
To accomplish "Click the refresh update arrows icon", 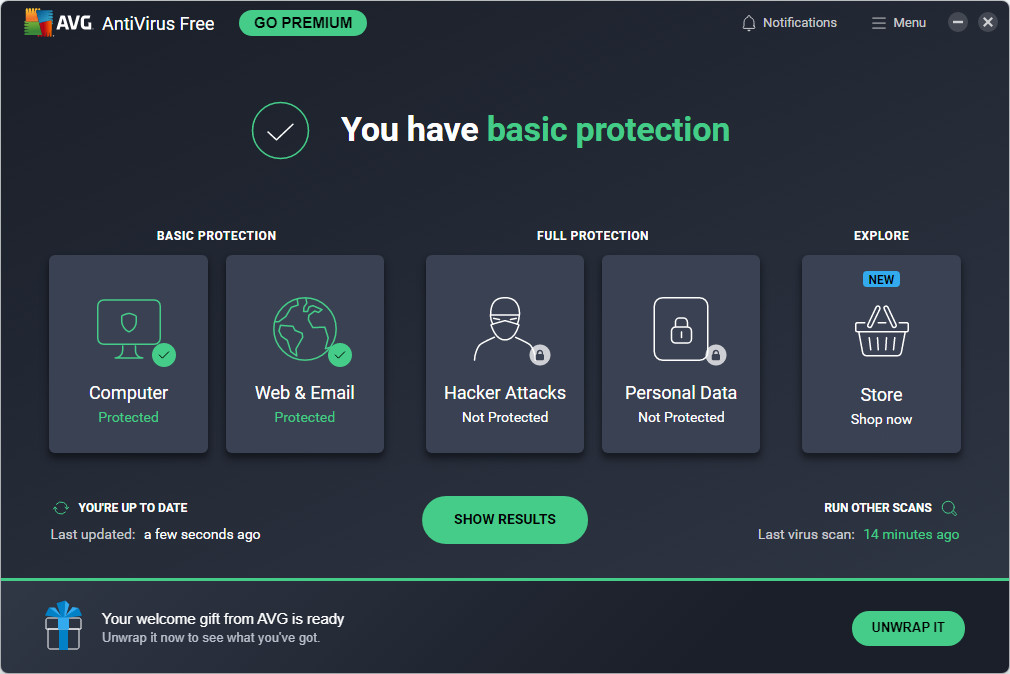I will (61, 508).
